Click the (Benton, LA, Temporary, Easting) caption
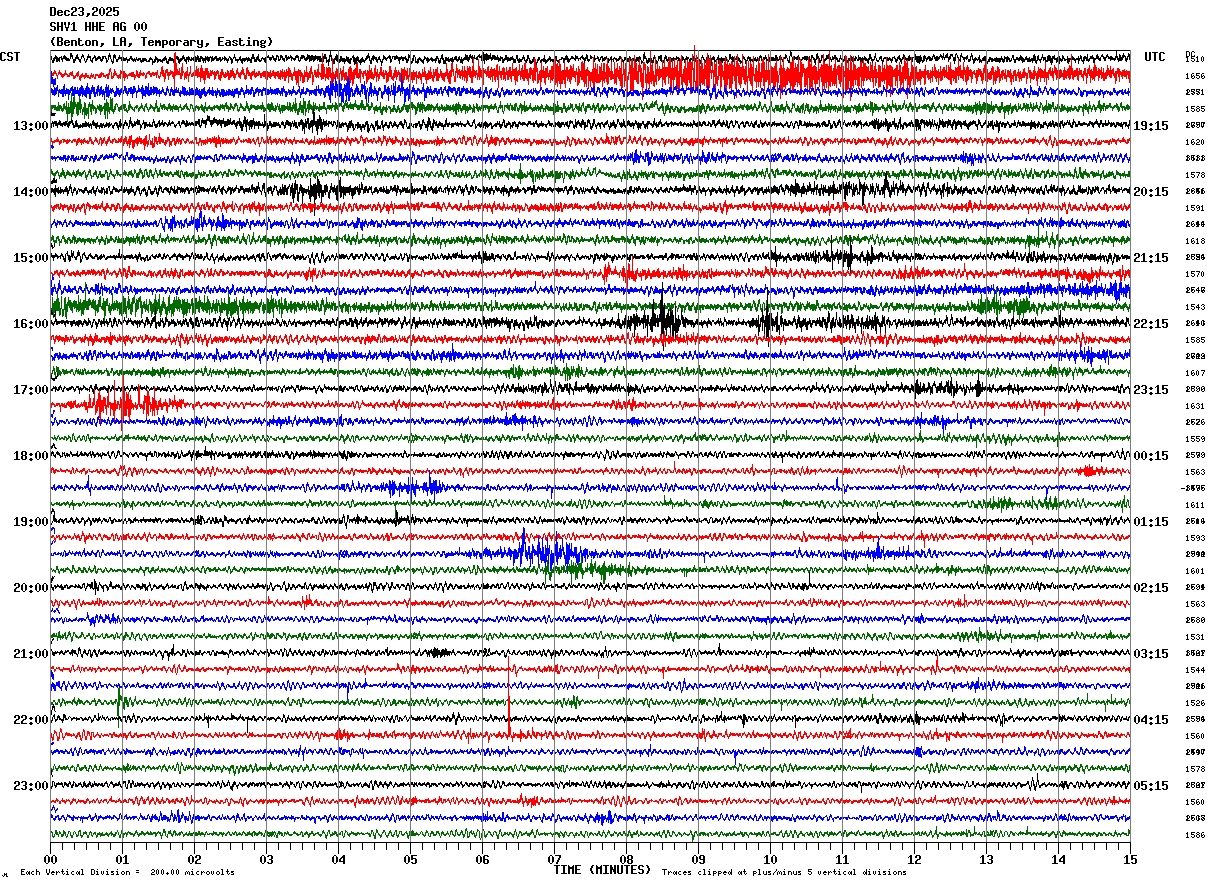This screenshot has width=1210, height=886. click(x=161, y=42)
